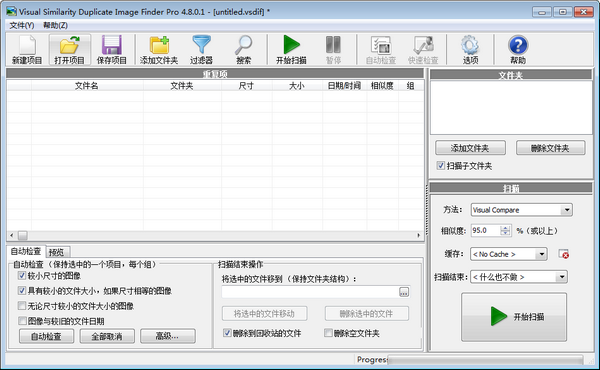Click the Progress bar in status bar
Viewport: 600px width, 370px height.
[x=485, y=360]
